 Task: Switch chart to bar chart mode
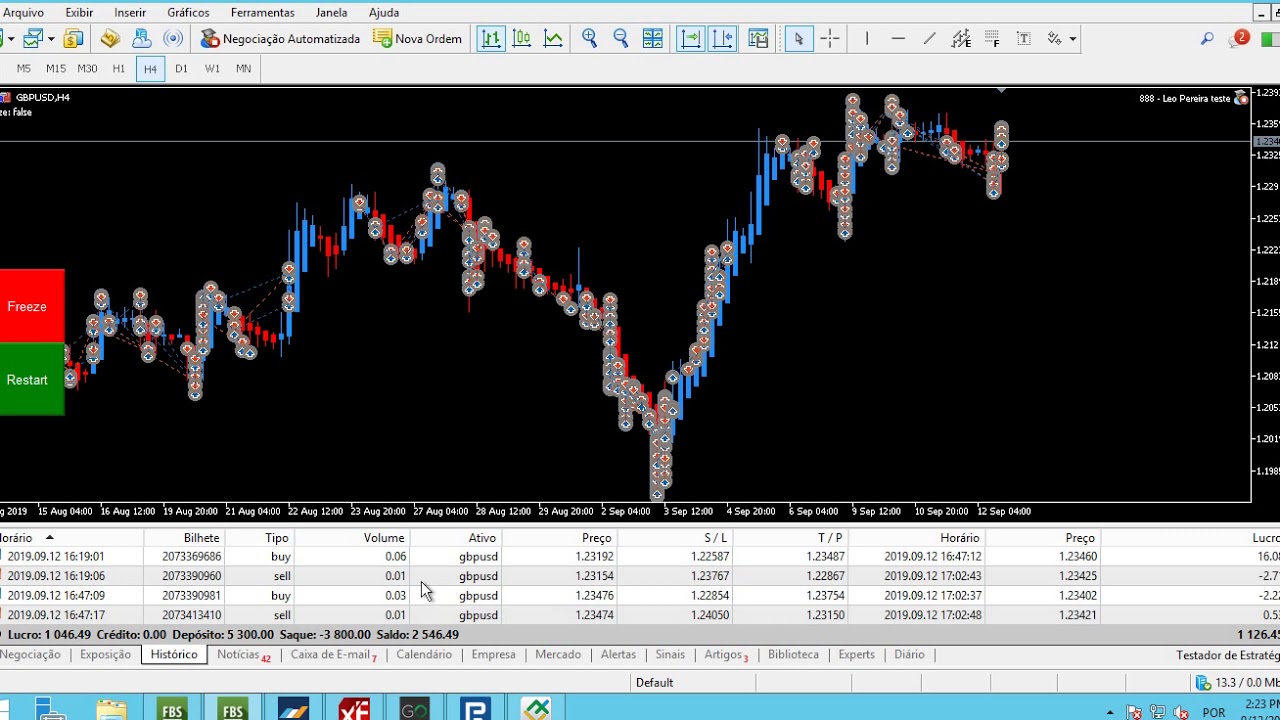point(490,39)
